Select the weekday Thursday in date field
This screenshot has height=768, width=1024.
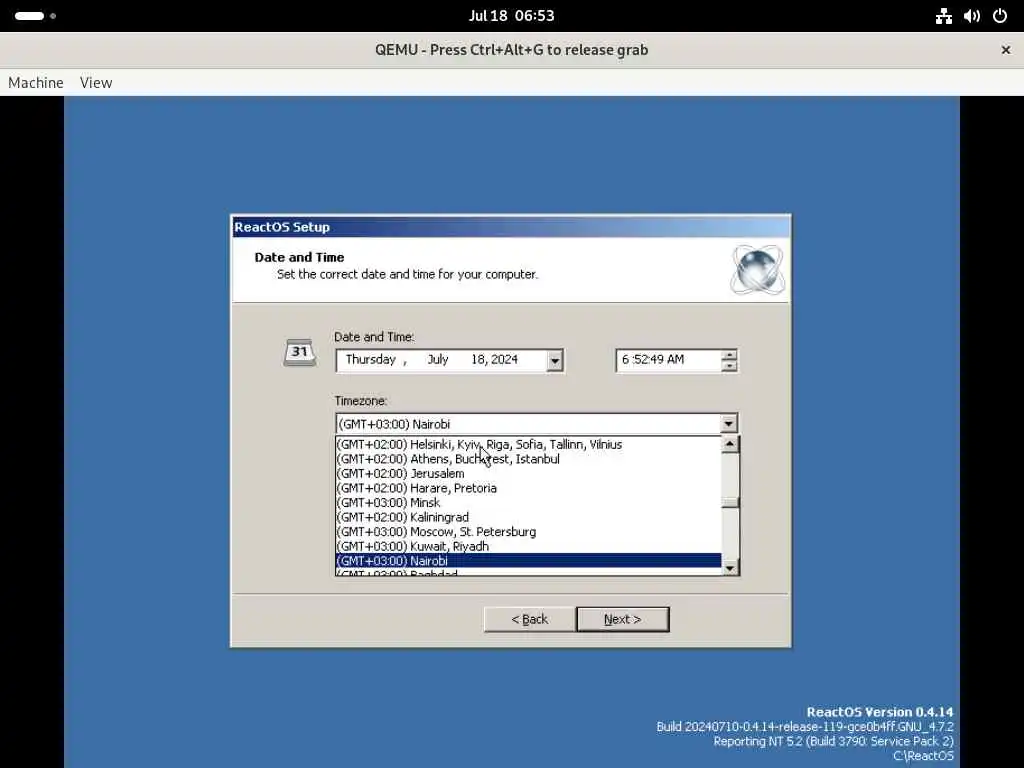coord(370,359)
